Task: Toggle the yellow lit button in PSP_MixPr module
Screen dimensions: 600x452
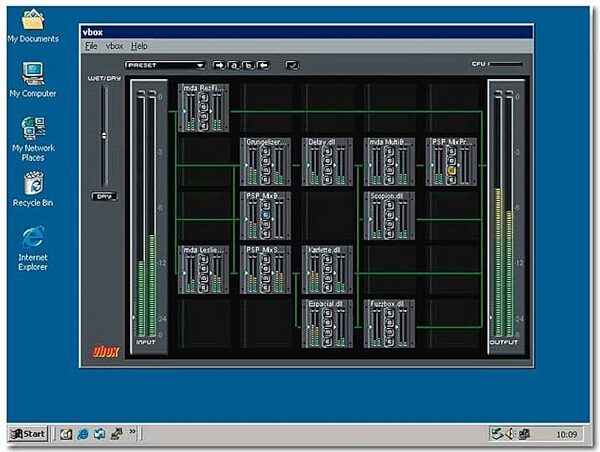Action: pyautogui.click(x=452, y=170)
